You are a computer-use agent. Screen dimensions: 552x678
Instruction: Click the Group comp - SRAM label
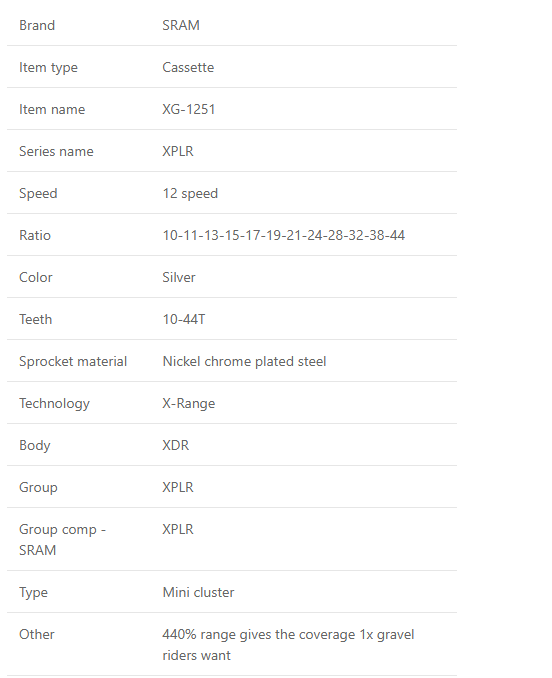(x=62, y=540)
